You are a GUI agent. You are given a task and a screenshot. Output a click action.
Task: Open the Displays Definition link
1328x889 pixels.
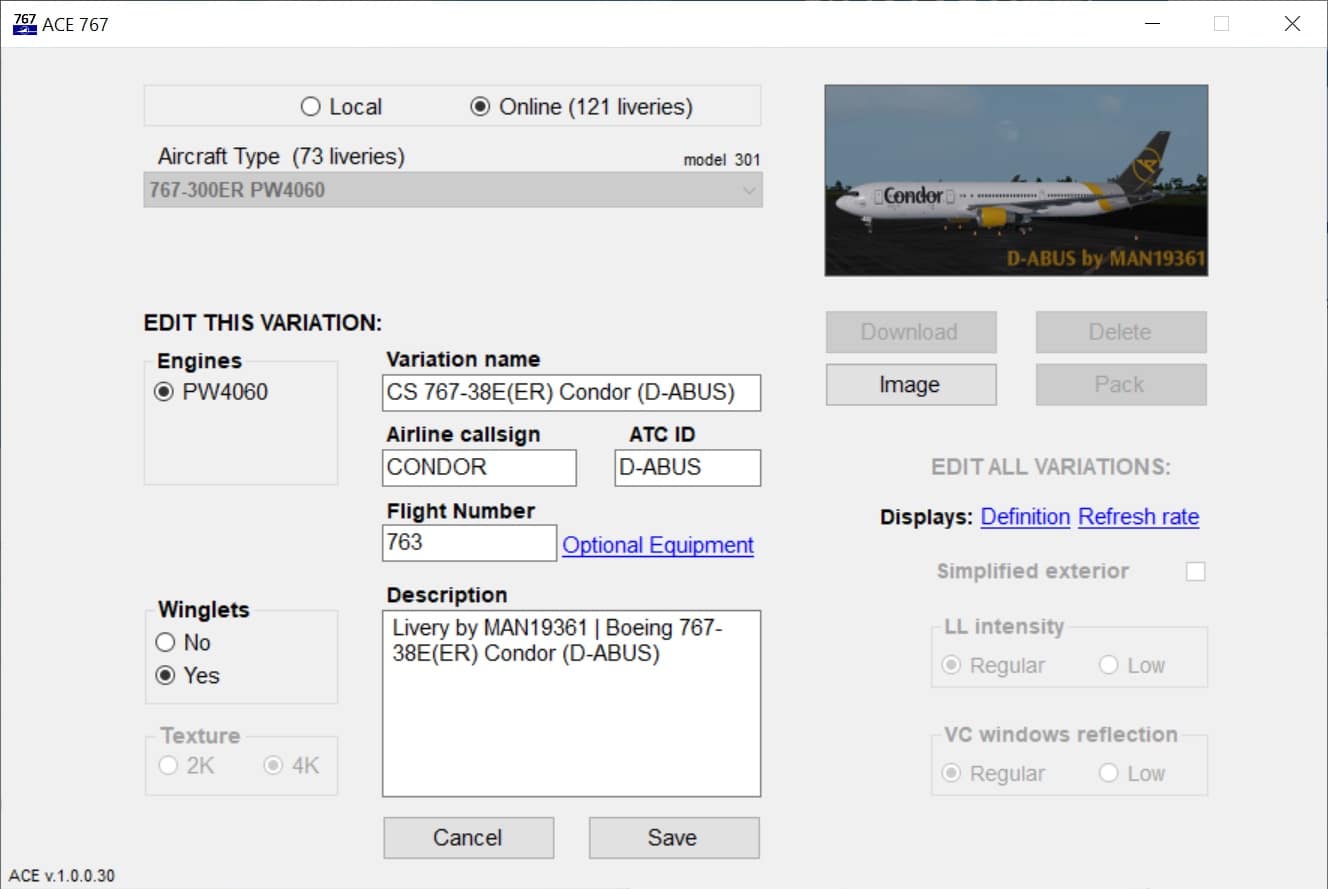[1025, 517]
